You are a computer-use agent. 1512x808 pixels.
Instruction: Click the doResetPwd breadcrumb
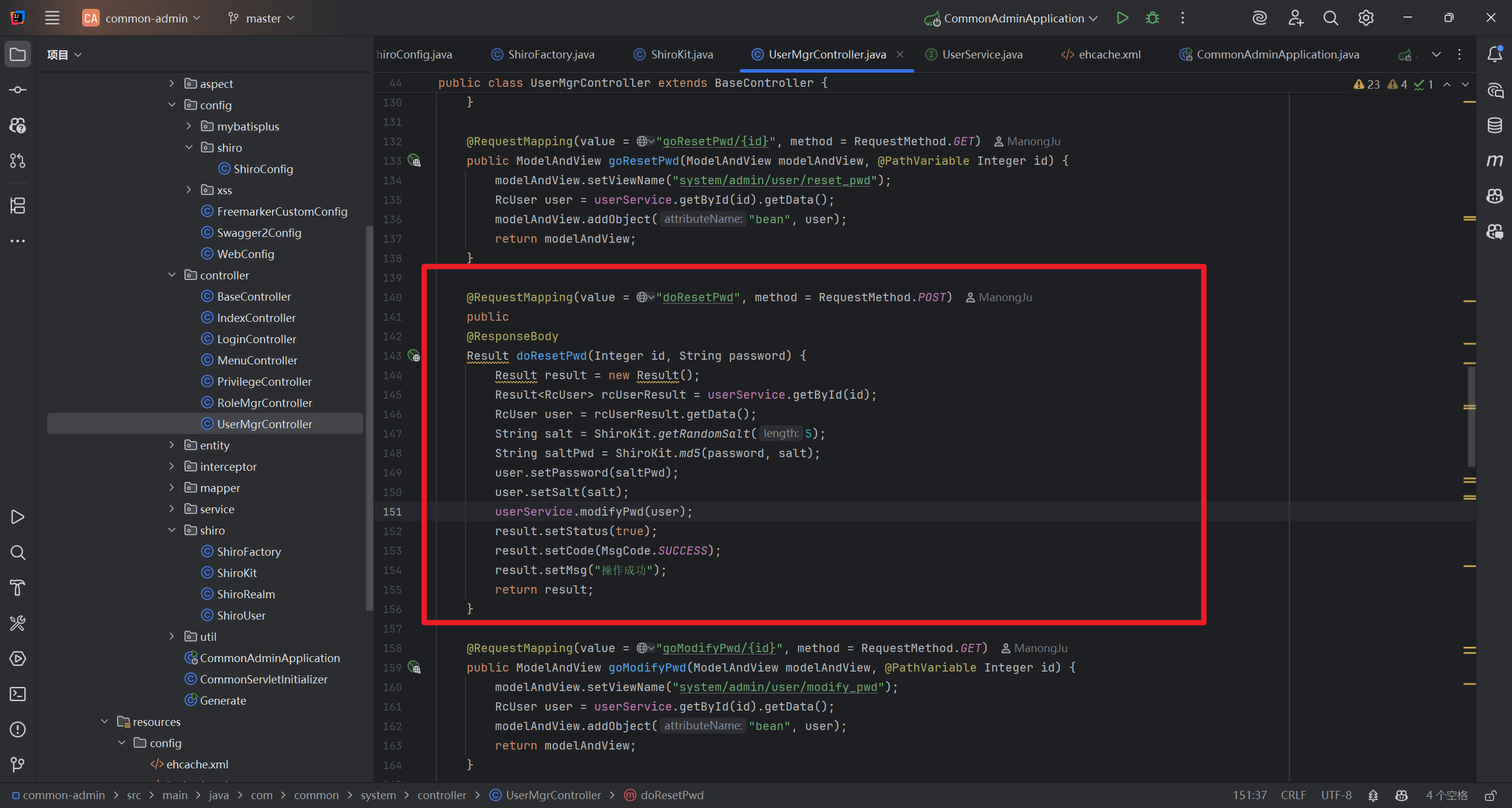point(664,796)
